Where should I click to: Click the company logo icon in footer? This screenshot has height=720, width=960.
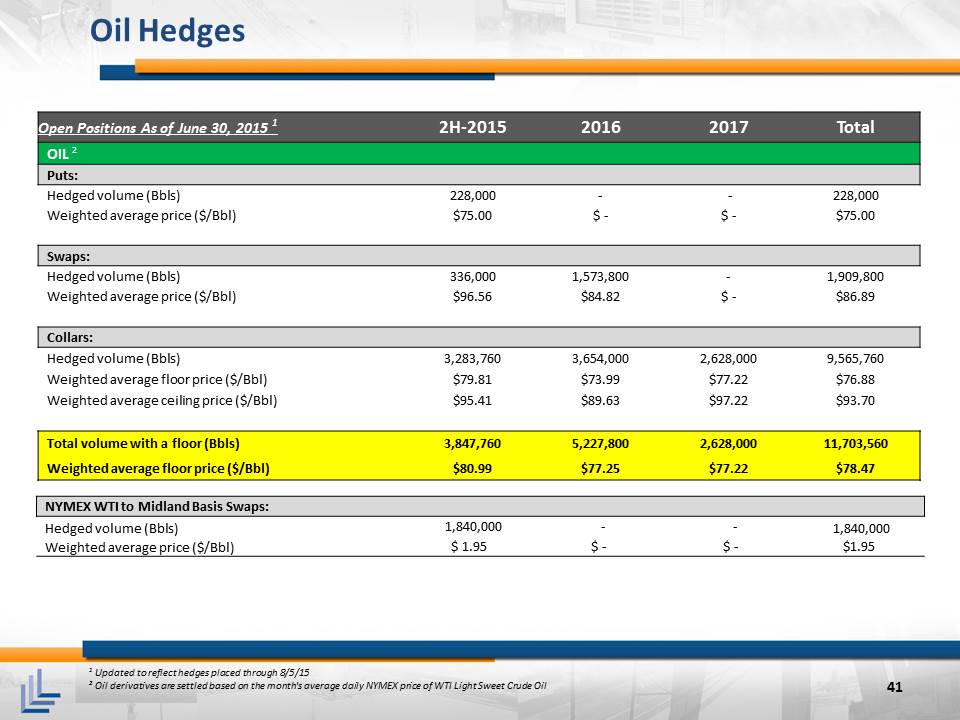click(x=40, y=691)
